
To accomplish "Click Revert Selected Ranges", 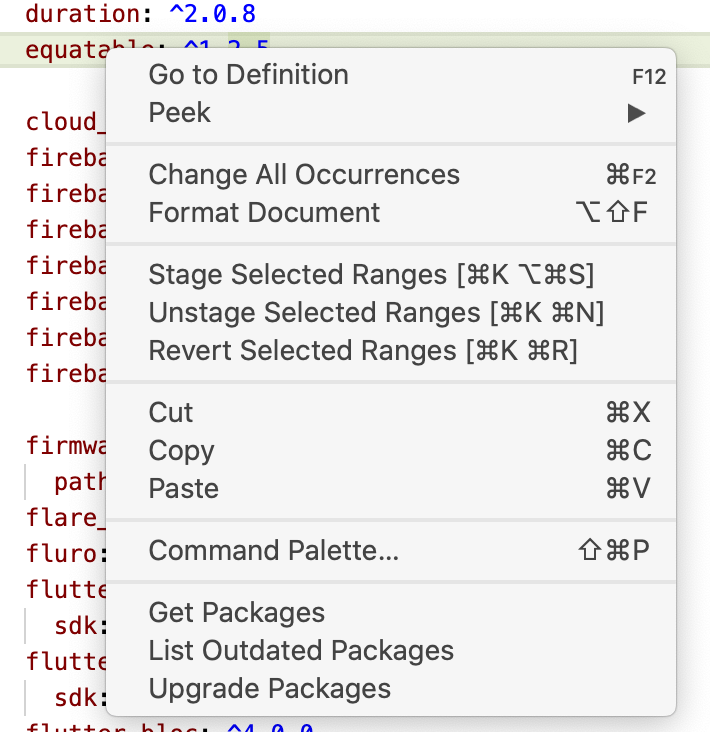I will click(x=363, y=351).
